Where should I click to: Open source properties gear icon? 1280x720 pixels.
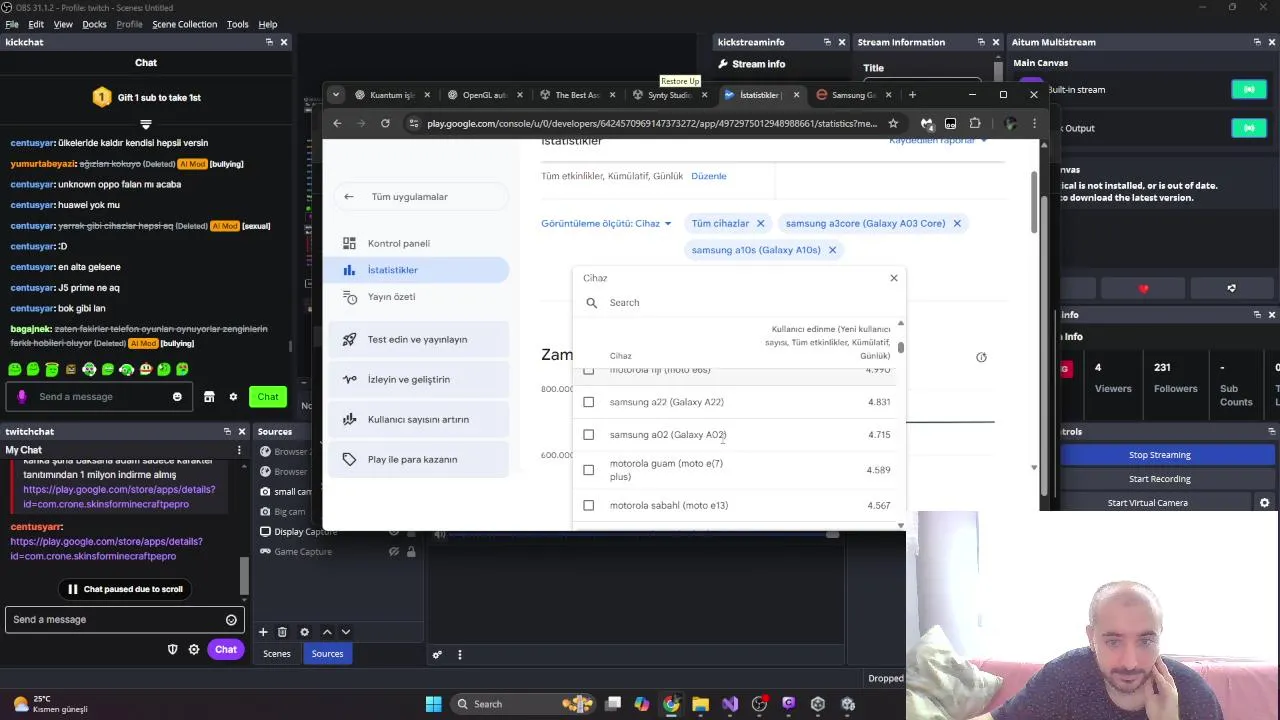click(305, 632)
